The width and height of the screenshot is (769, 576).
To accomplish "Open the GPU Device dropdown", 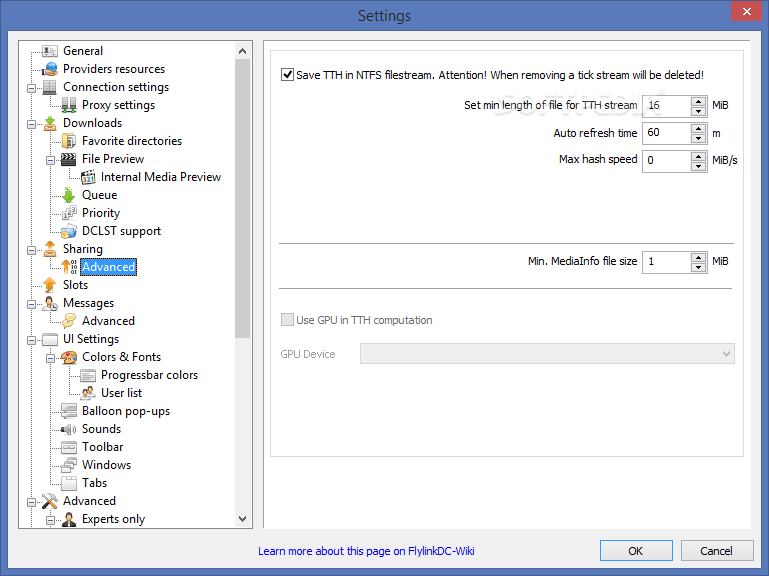I will tap(547, 354).
